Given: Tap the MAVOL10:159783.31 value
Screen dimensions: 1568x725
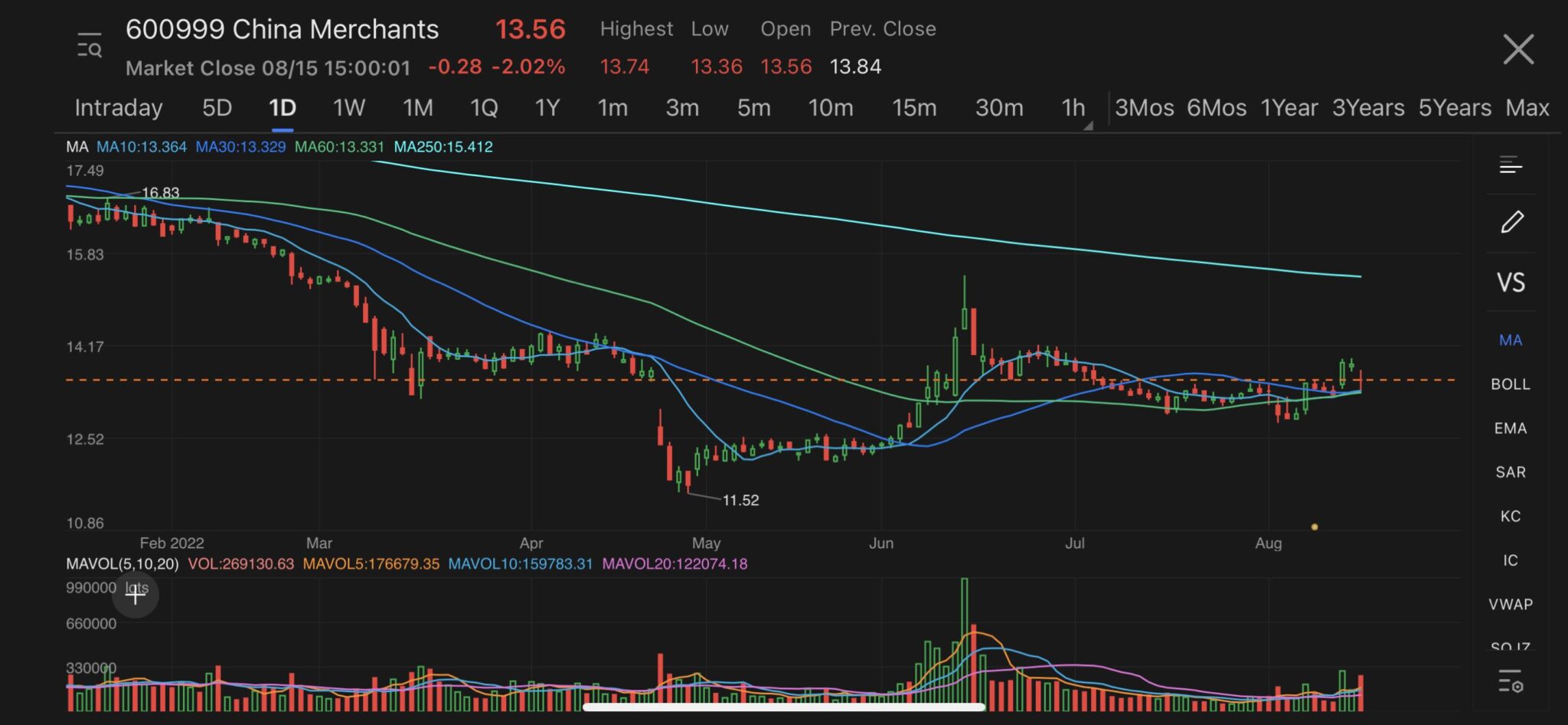Looking at the screenshot, I should pyautogui.click(x=521, y=564).
